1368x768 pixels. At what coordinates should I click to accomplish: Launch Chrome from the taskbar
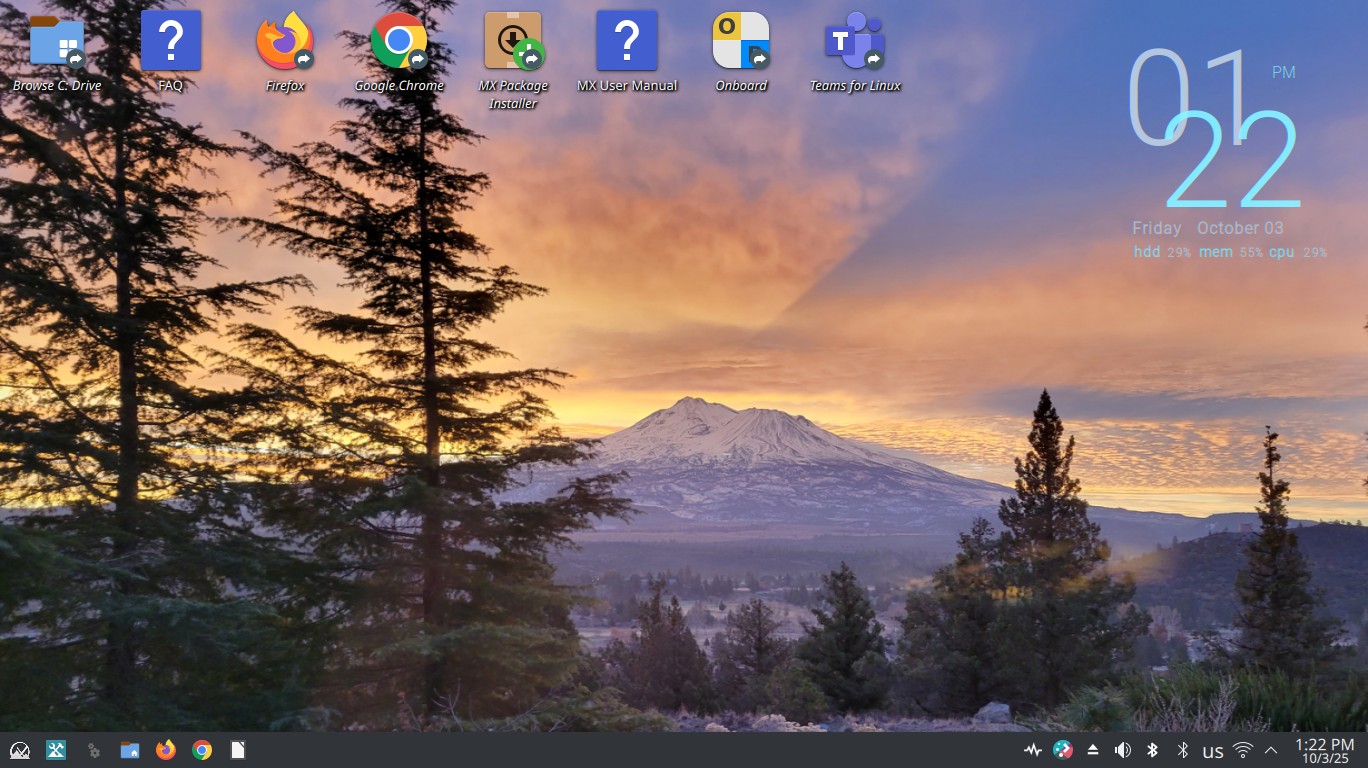[202, 750]
